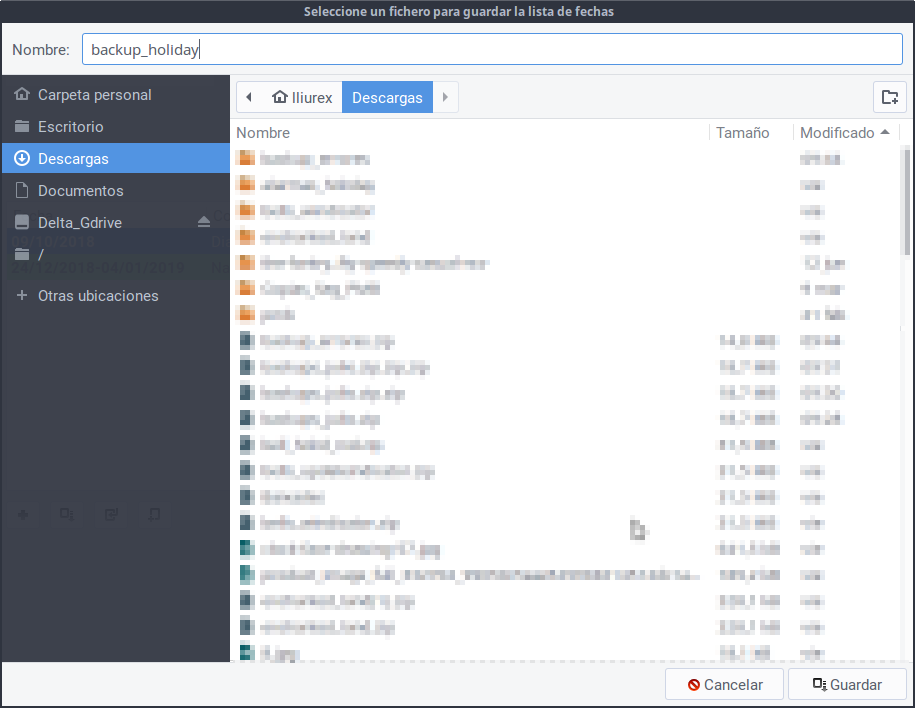Focus the Nombre filename text field
This screenshot has height=708, width=915.
pos(491,49)
